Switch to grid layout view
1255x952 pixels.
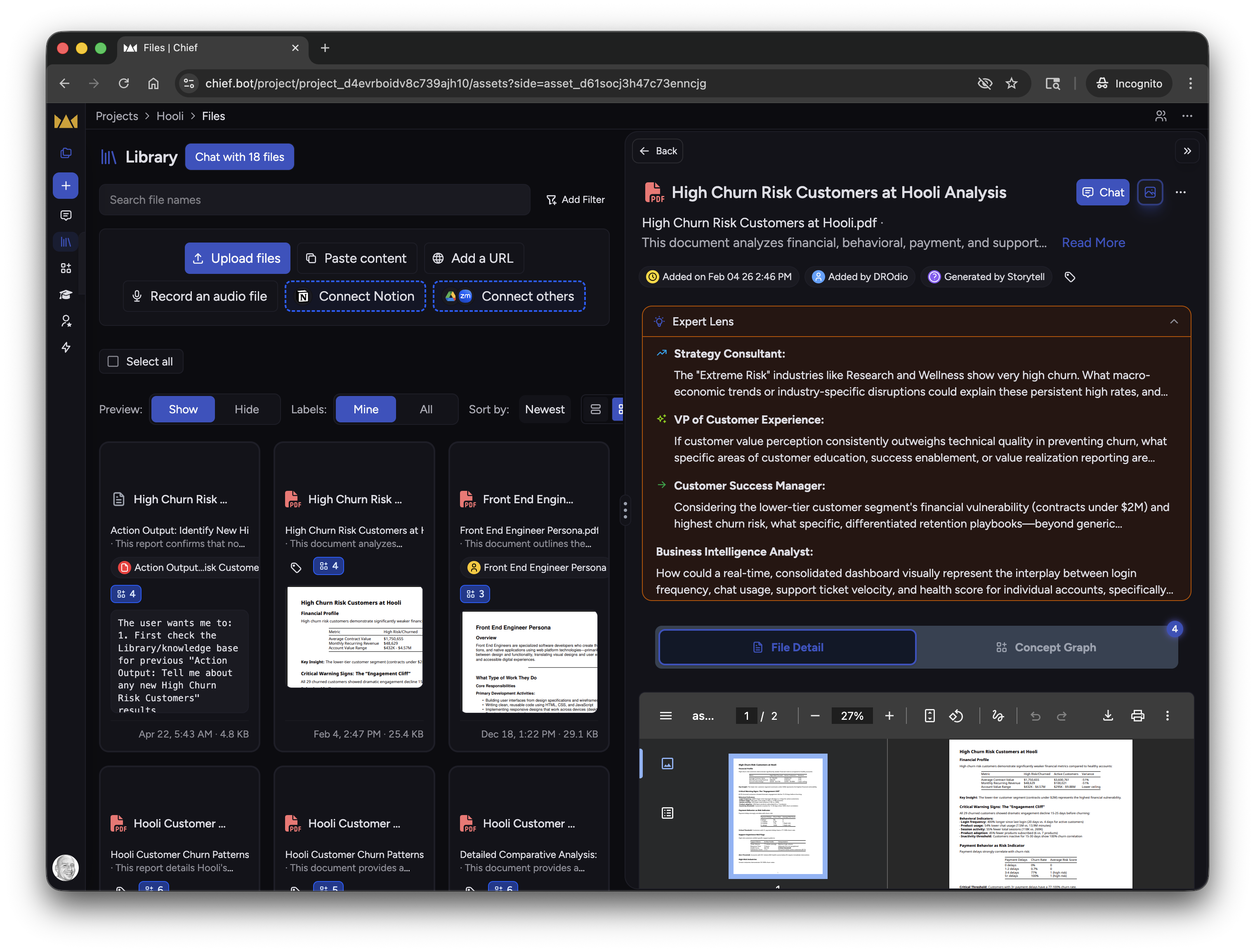619,409
